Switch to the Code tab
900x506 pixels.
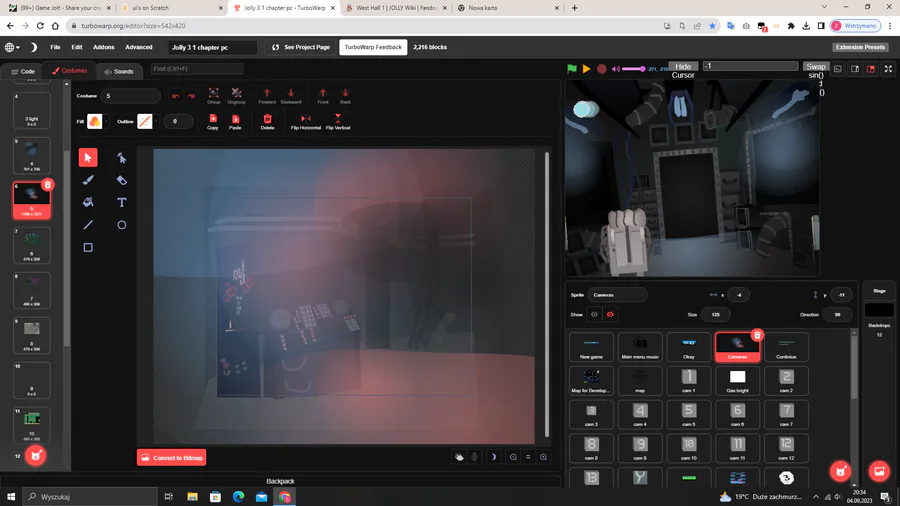click(23, 71)
